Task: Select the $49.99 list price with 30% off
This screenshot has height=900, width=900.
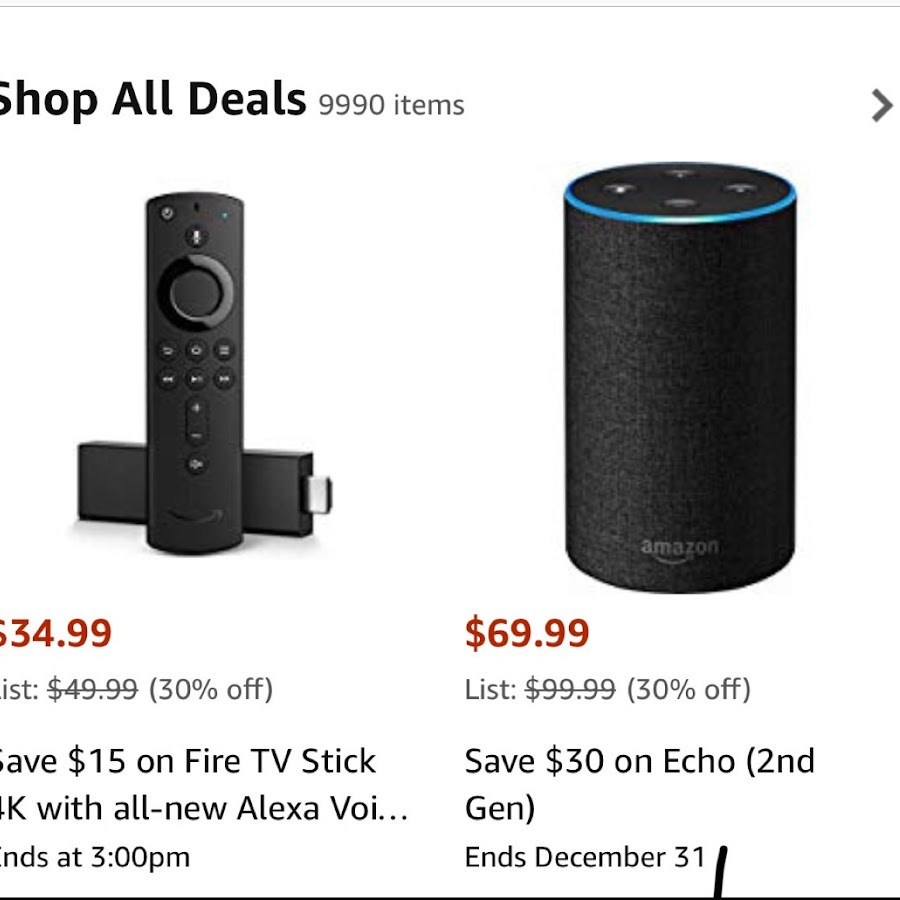Action: click(x=136, y=689)
